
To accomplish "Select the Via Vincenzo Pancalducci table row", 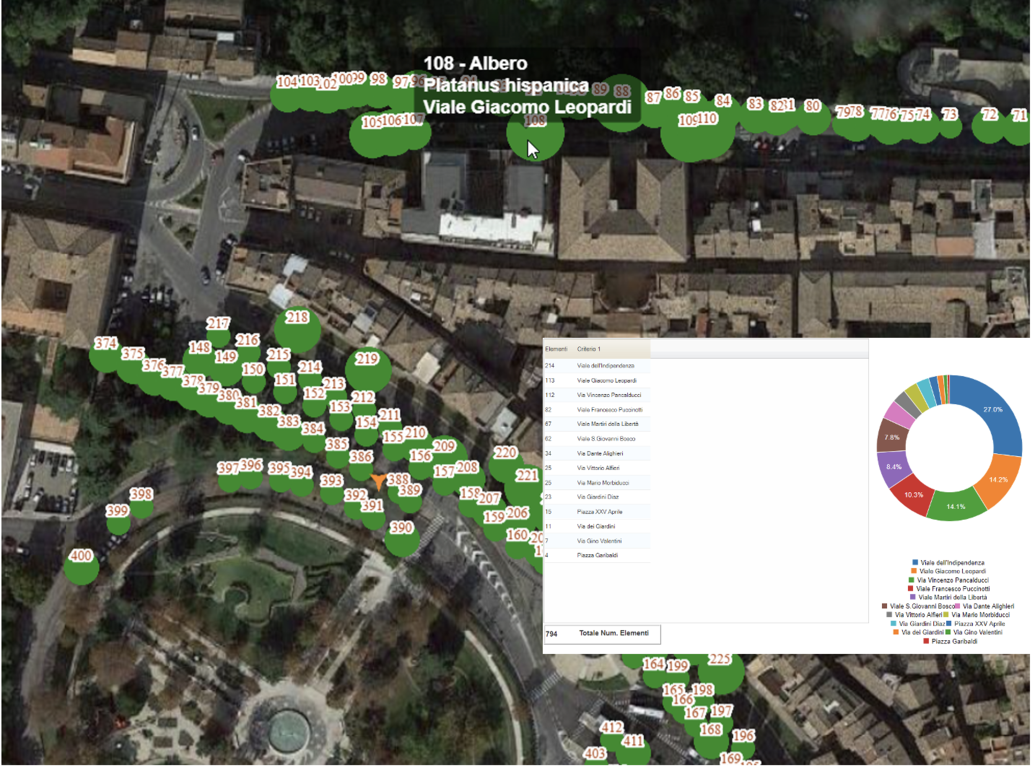I will pyautogui.click(x=608, y=395).
